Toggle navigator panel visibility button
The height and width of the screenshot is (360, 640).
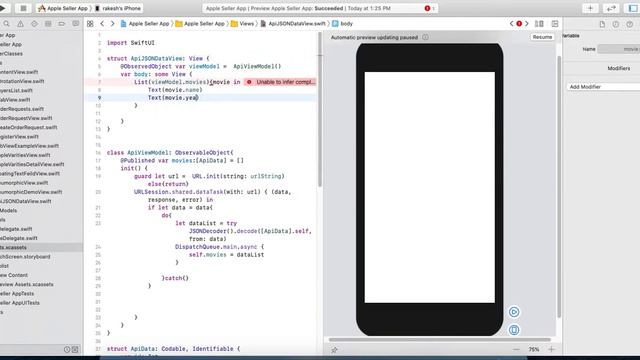(x=633, y=8)
